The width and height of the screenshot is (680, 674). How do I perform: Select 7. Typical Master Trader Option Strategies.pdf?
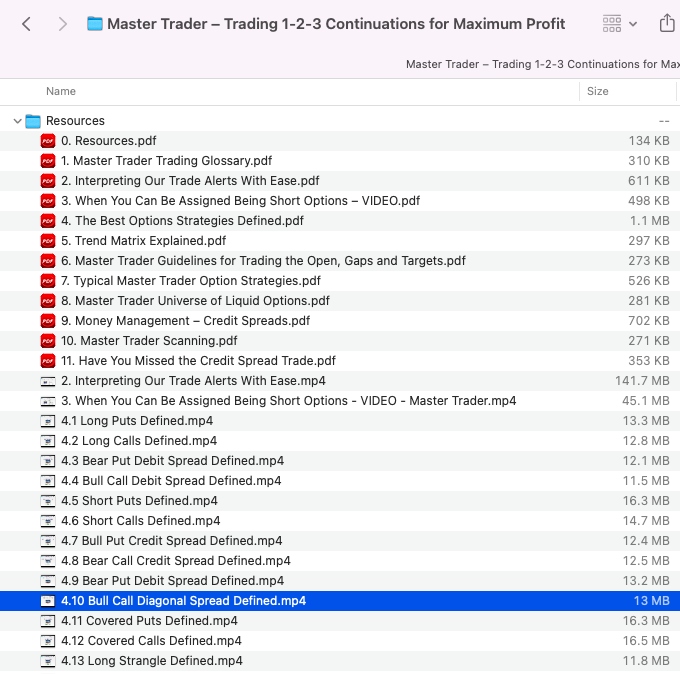(191, 281)
